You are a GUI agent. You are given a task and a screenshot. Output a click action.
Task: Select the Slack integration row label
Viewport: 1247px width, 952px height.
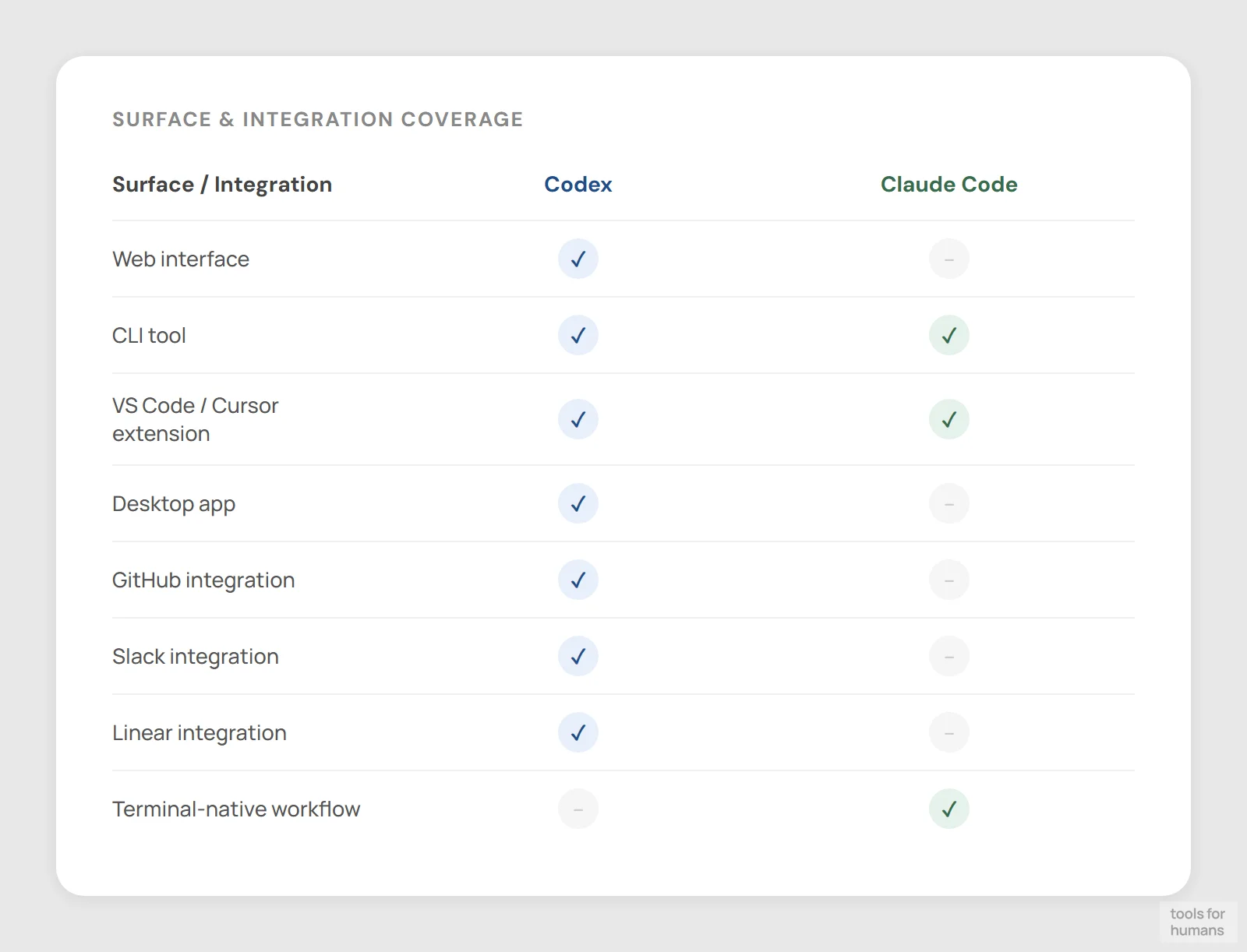click(x=196, y=656)
